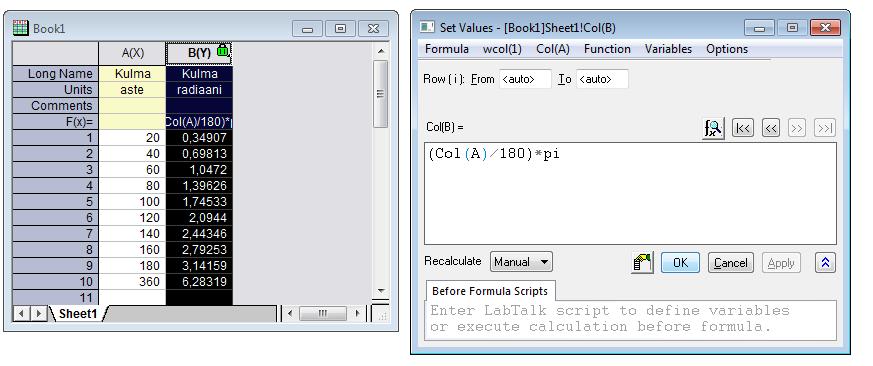The height and width of the screenshot is (366, 873).
Task: Go to previous column button
Action: pyautogui.click(x=771, y=128)
